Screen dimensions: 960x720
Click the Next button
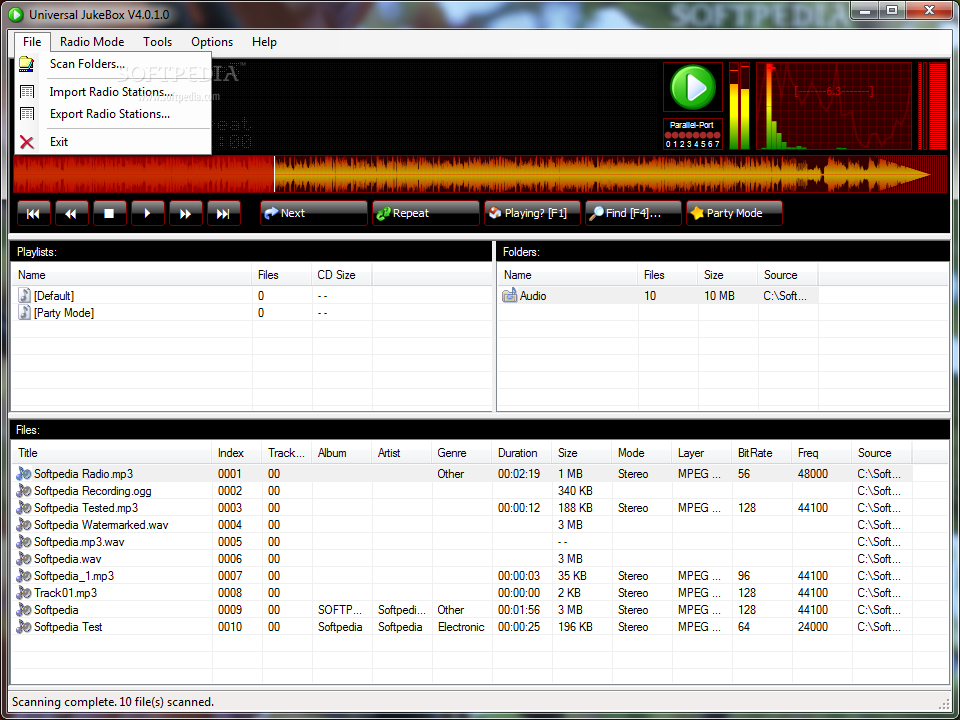313,214
